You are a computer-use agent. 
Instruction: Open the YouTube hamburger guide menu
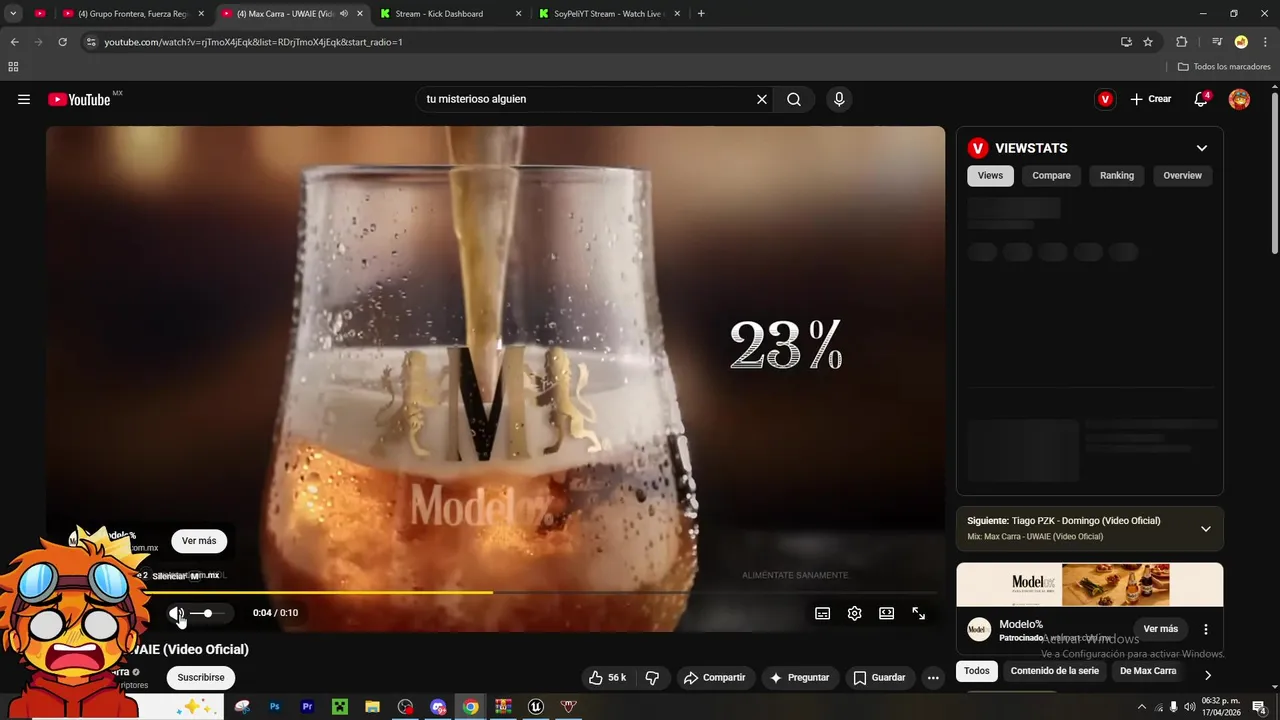click(x=24, y=99)
